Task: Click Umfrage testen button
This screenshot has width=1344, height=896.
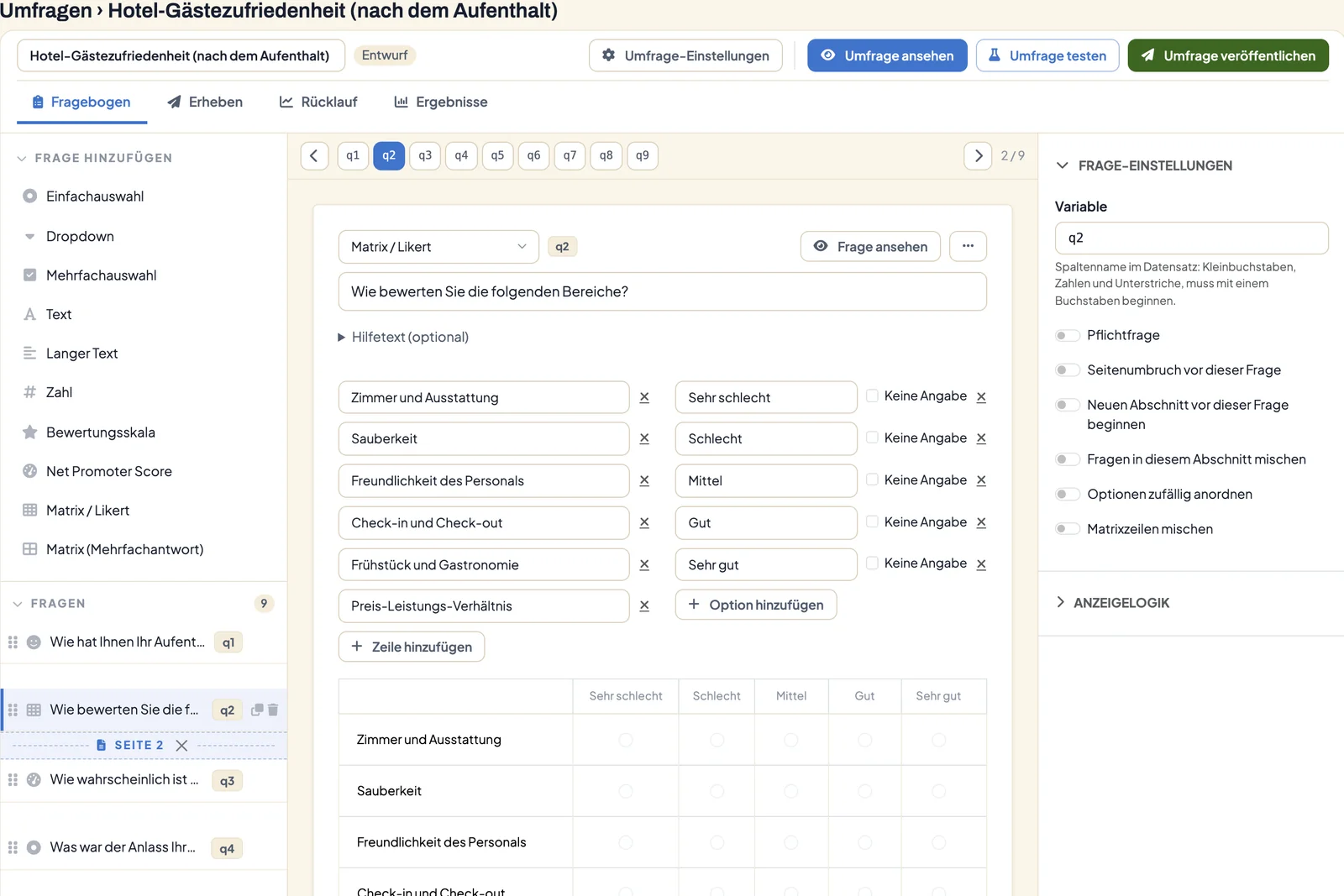Action: [x=1047, y=55]
